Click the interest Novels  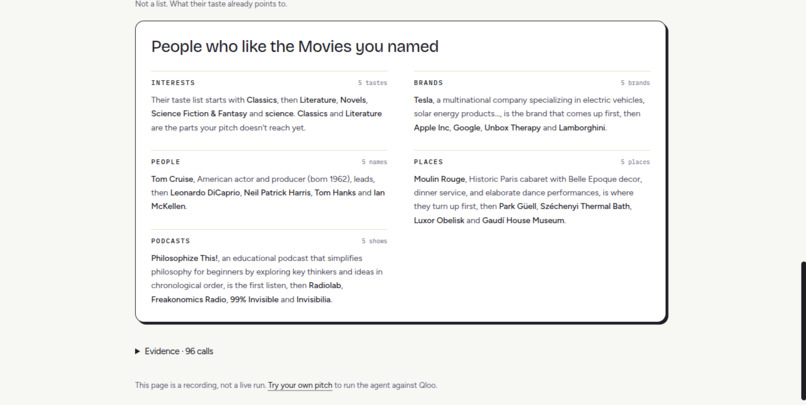353,100
